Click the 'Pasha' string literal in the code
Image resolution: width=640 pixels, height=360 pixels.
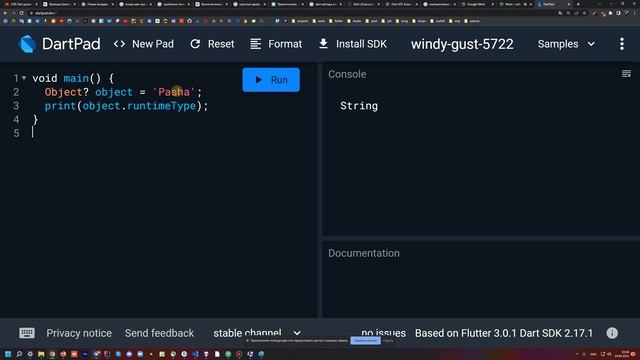174,92
